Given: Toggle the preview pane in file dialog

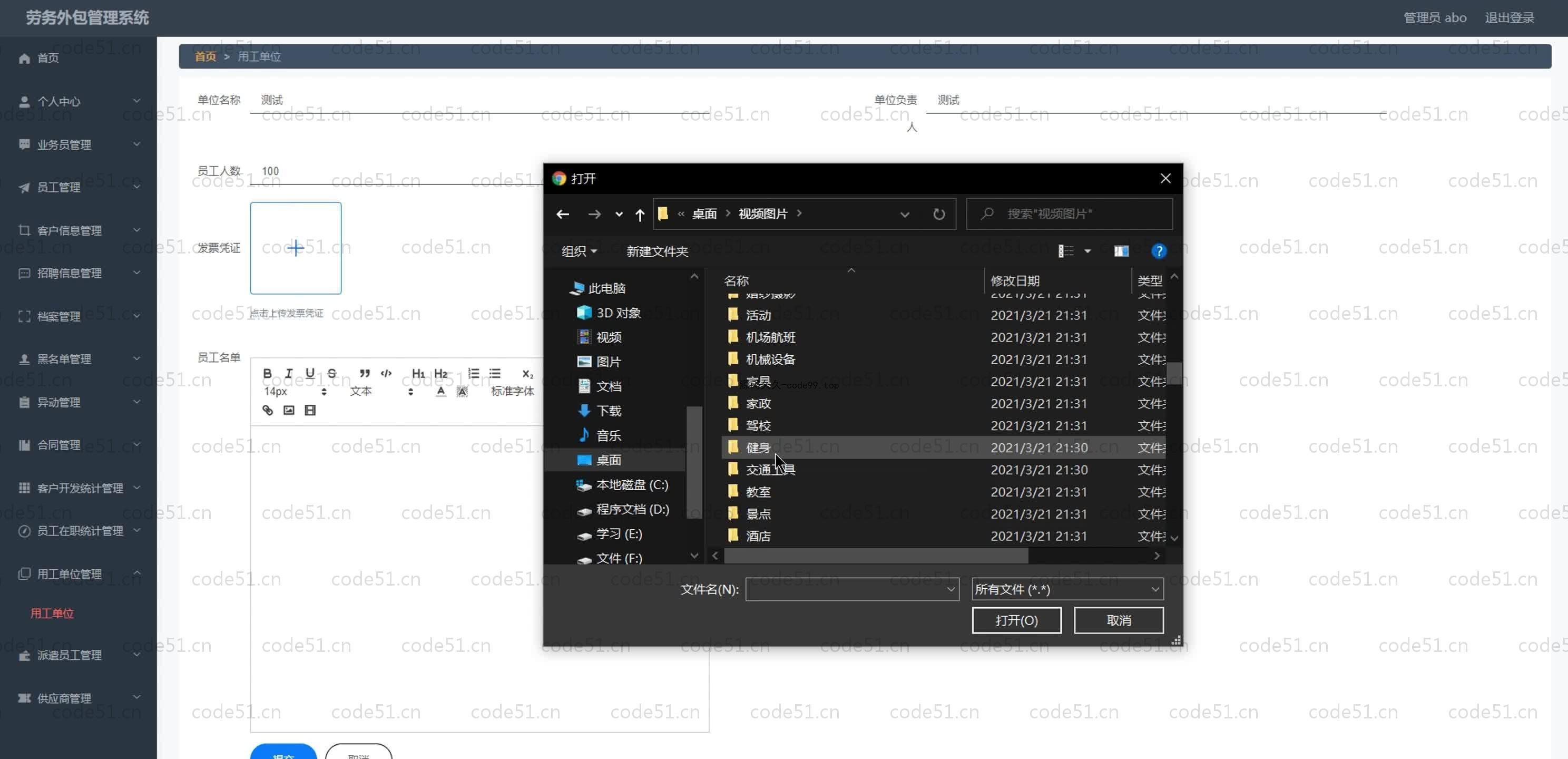Looking at the screenshot, I should pos(1121,251).
